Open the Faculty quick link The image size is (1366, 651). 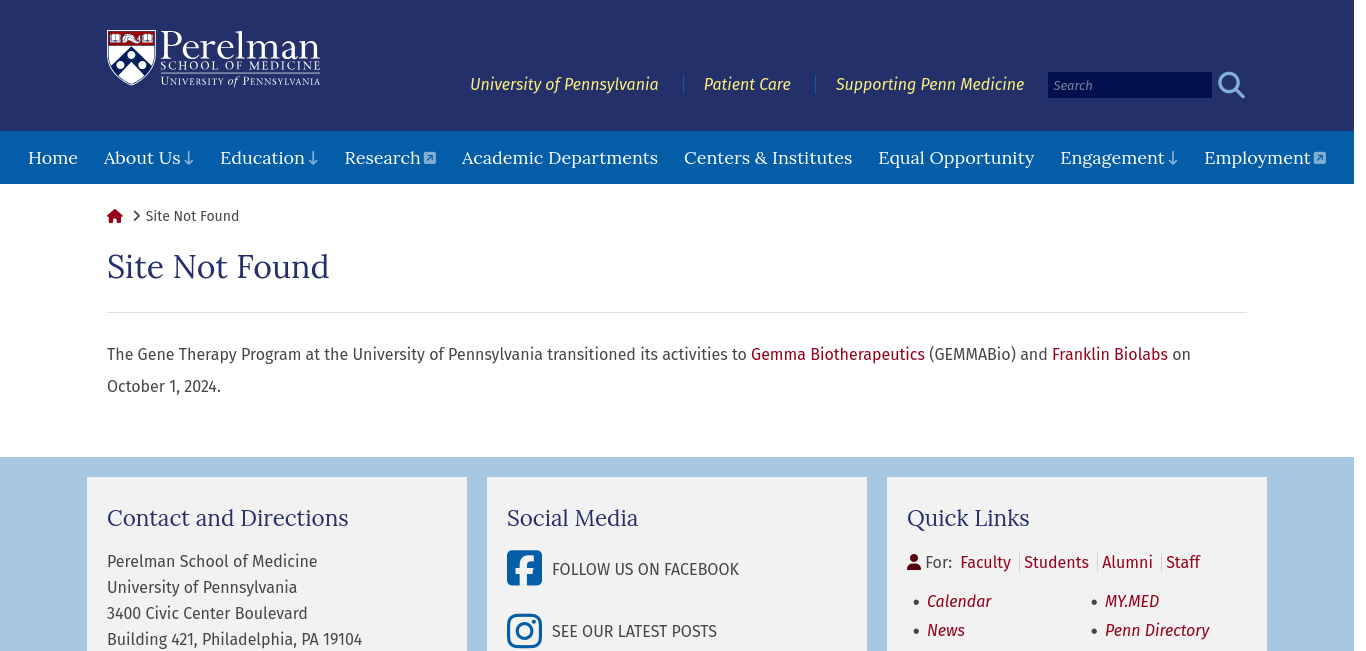(x=985, y=562)
